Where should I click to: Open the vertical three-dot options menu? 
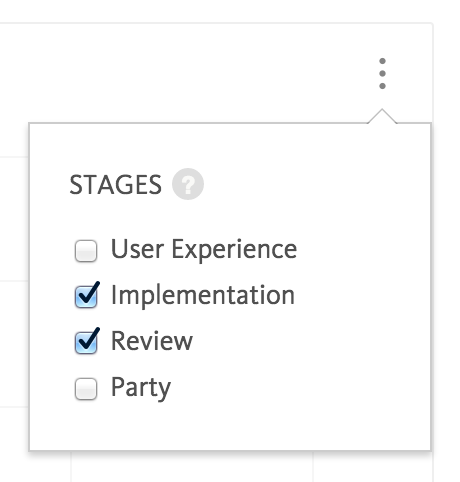[x=382, y=74]
